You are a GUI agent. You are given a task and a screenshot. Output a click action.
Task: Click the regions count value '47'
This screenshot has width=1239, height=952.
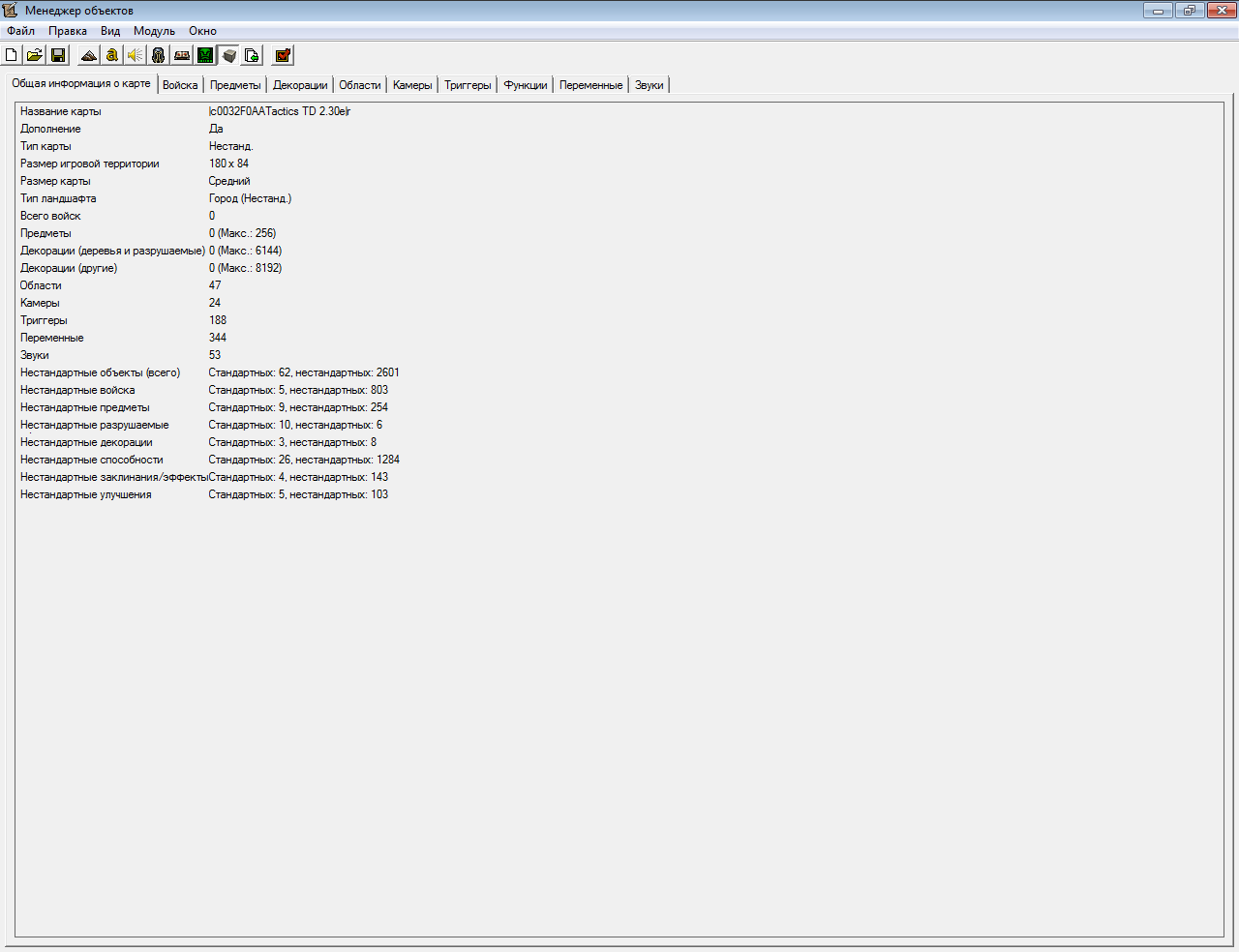click(x=215, y=285)
